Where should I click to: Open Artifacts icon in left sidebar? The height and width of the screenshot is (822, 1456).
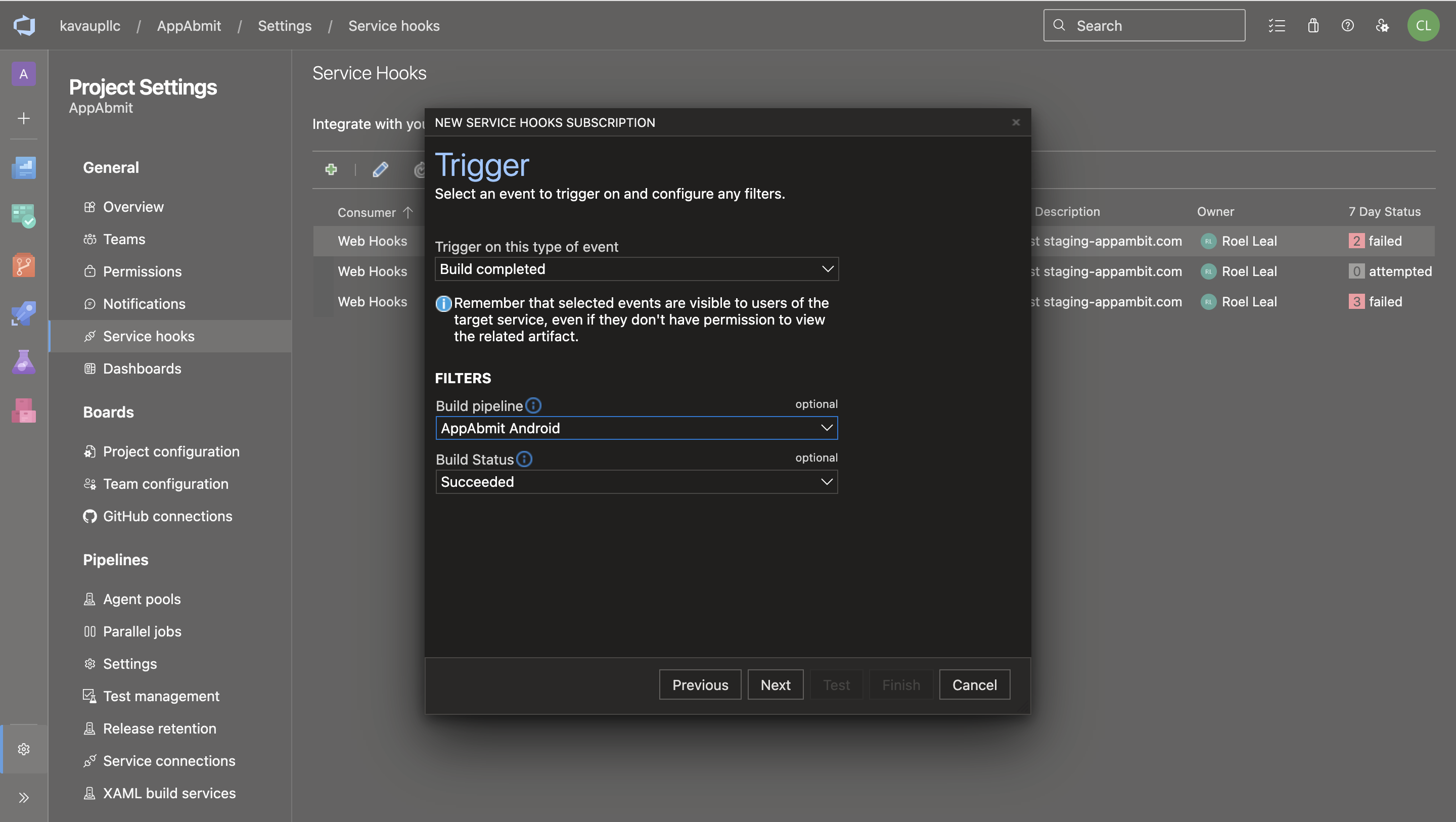(24, 410)
